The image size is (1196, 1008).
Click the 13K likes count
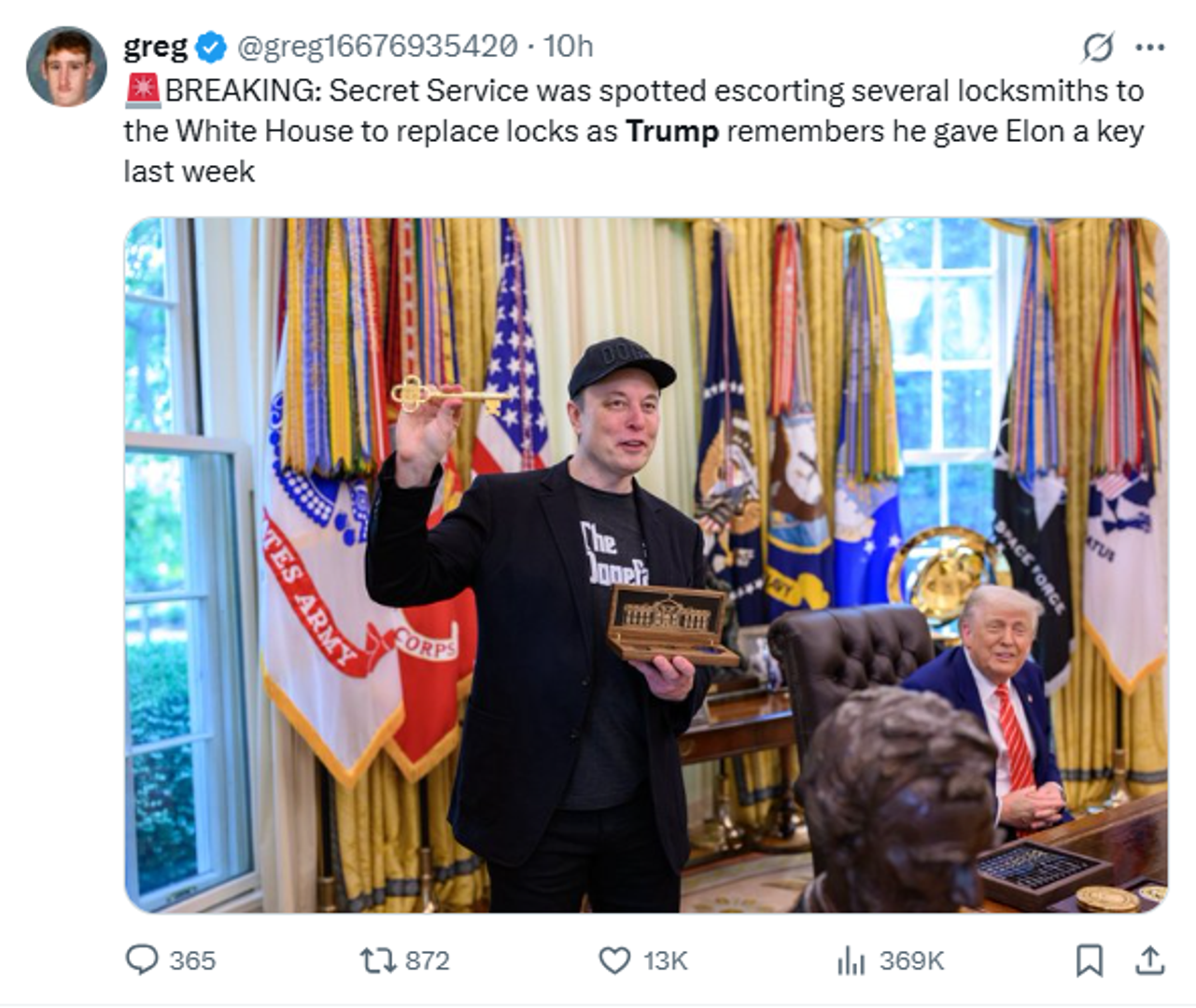(666, 960)
